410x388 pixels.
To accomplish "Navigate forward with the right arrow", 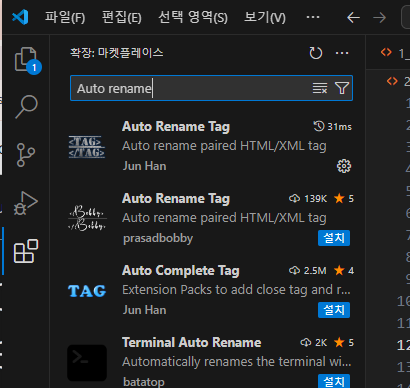I will click(x=379, y=17).
